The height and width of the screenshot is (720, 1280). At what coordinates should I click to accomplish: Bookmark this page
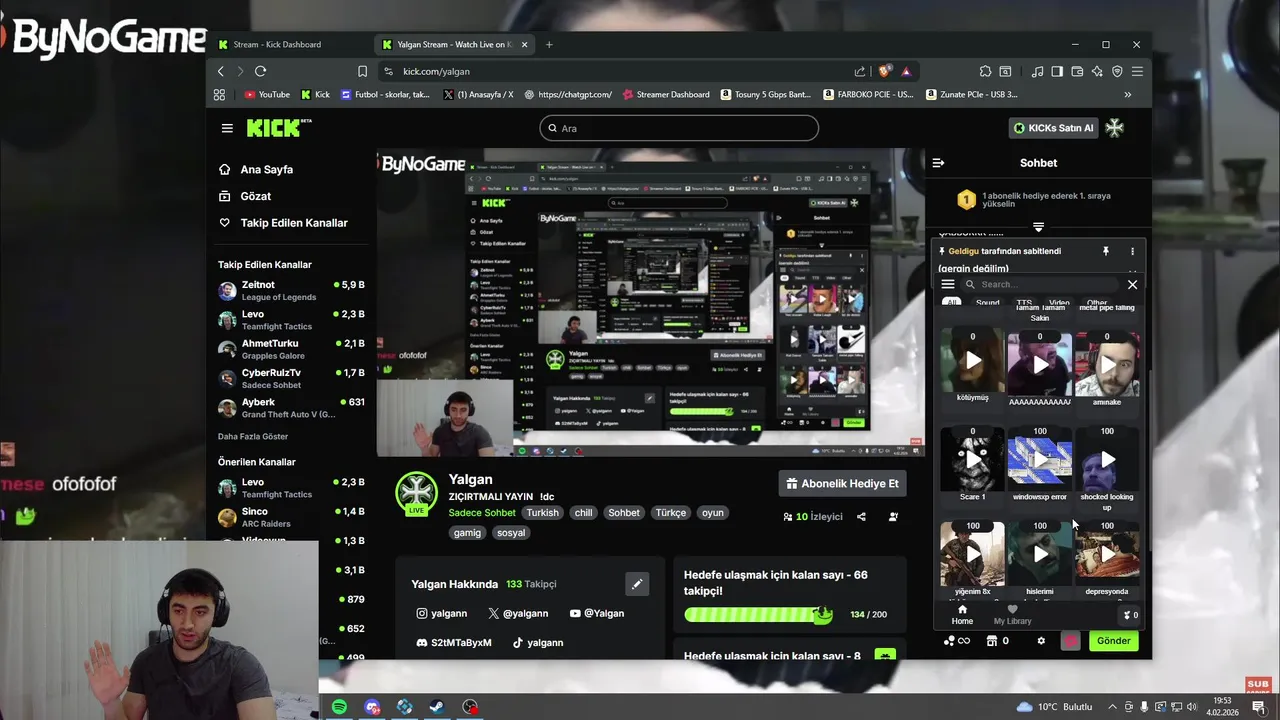362,71
